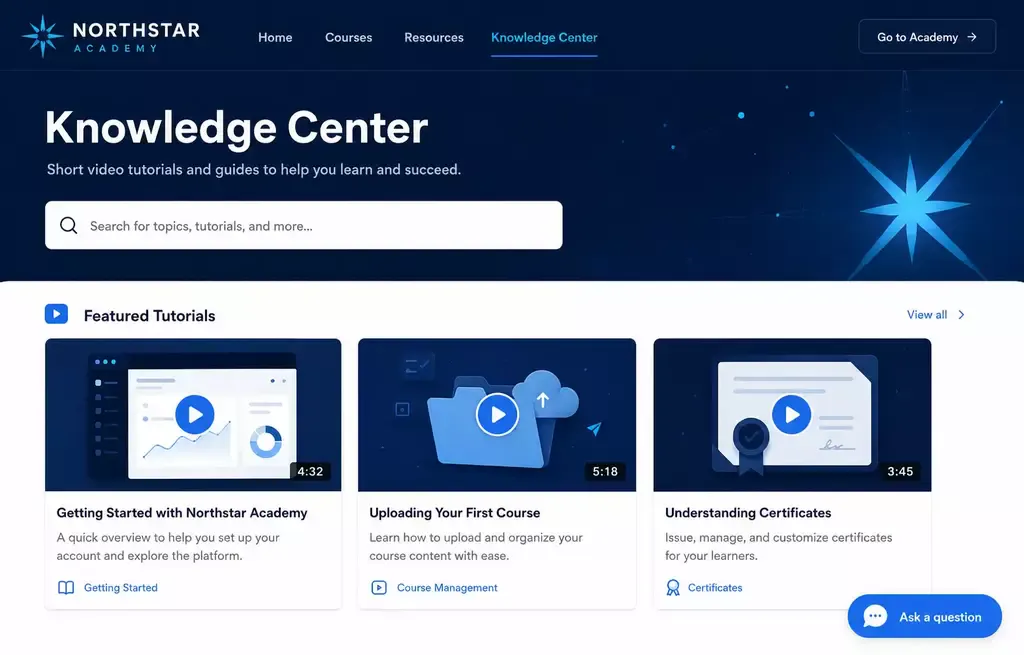Click the Northstar Academy star logo

[x=42, y=37]
